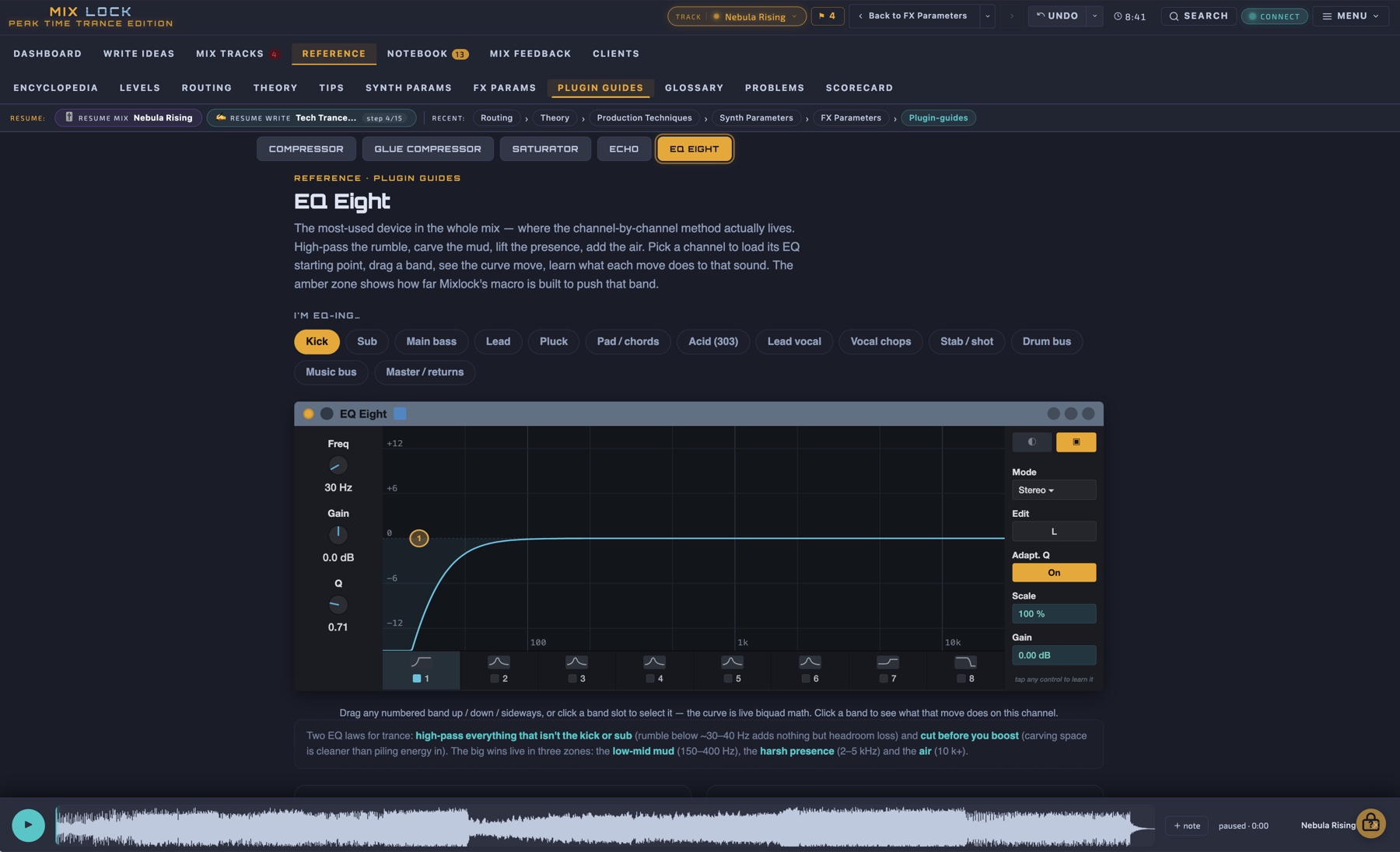Viewport: 1400px width, 852px height.
Task: Click the blue square next to EQ Eight
Action: click(400, 414)
